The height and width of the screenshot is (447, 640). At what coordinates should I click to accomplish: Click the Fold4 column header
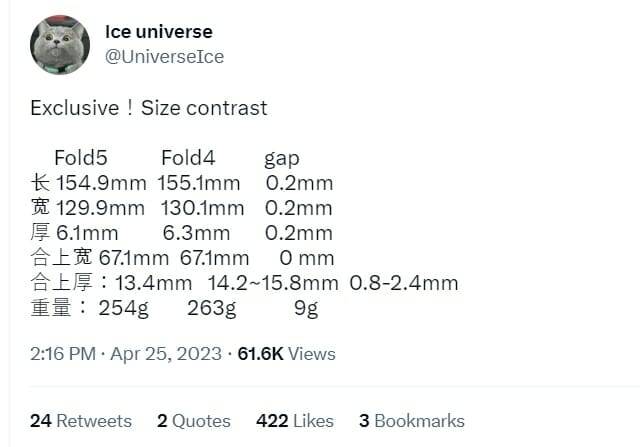click(x=188, y=158)
